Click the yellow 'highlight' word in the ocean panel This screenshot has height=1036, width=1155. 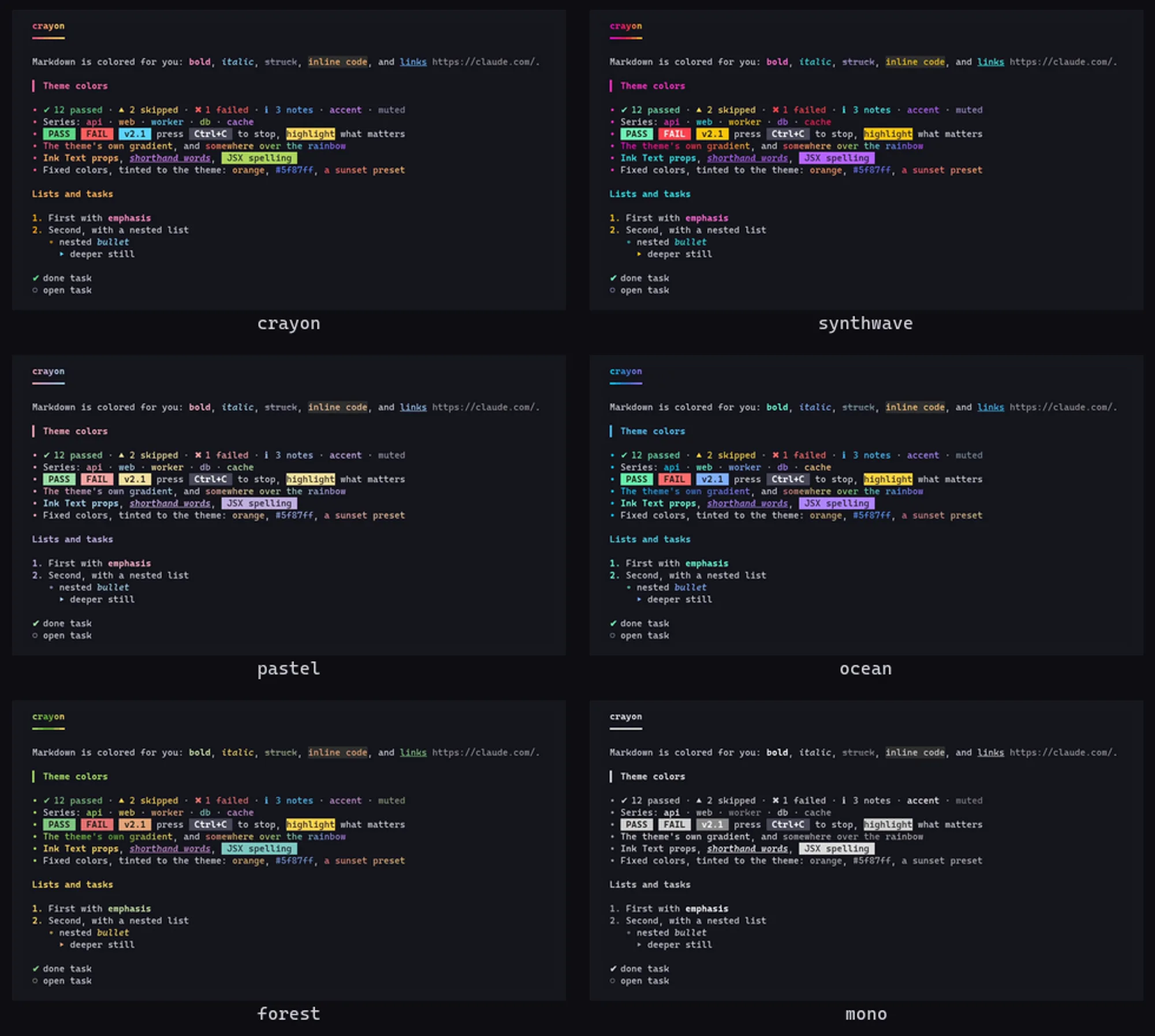[888, 479]
